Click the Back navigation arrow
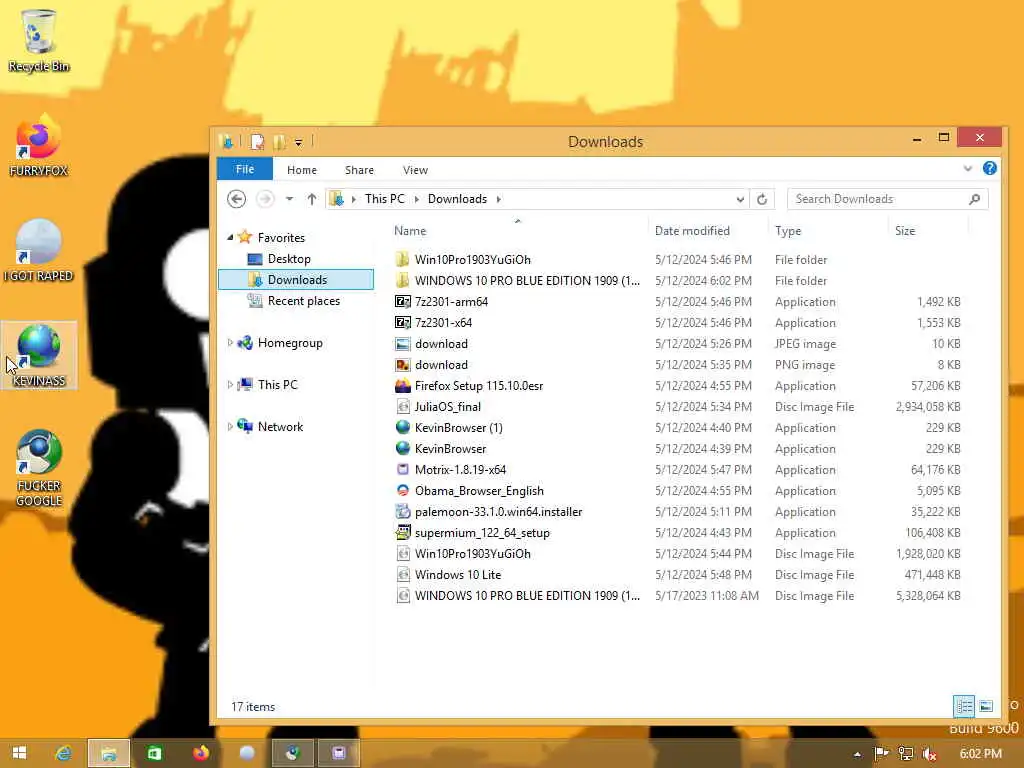Viewport: 1024px width, 768px height. pos(236,199)
